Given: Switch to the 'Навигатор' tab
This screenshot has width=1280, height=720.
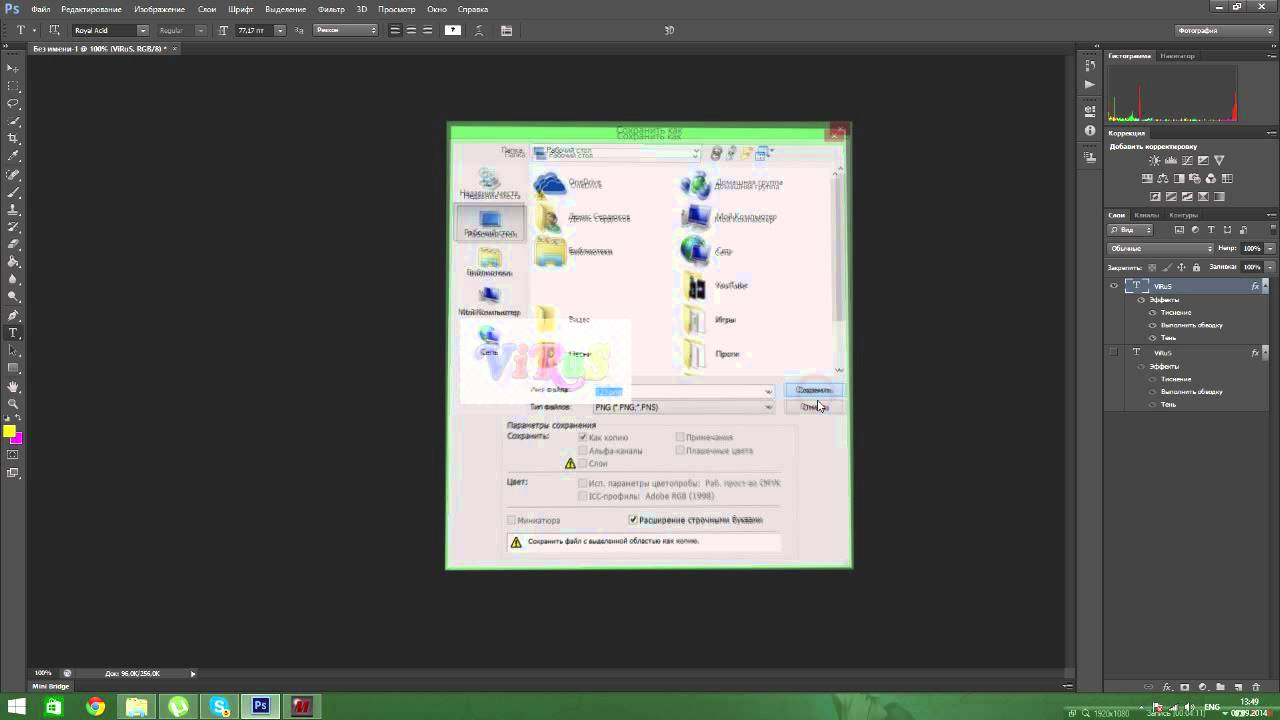Looking at the screenshot, I should click(1177, 56).
